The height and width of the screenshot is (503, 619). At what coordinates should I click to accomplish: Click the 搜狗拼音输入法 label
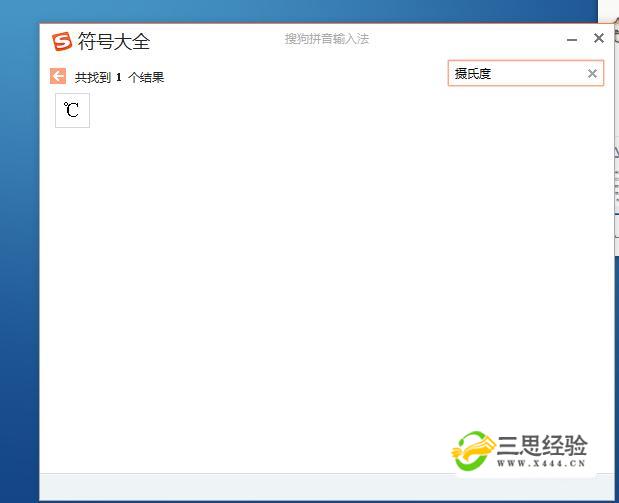pos(327,39)
